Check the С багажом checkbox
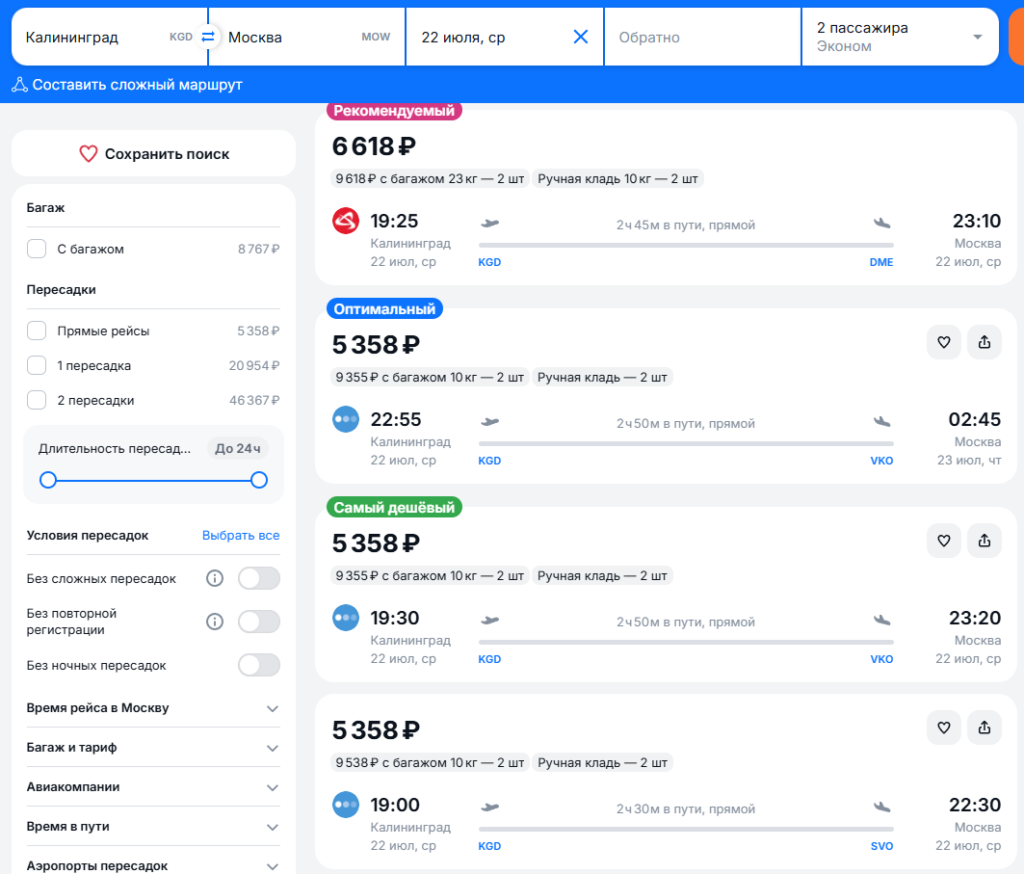This screenshot has width=1024, height=874. 37,249
